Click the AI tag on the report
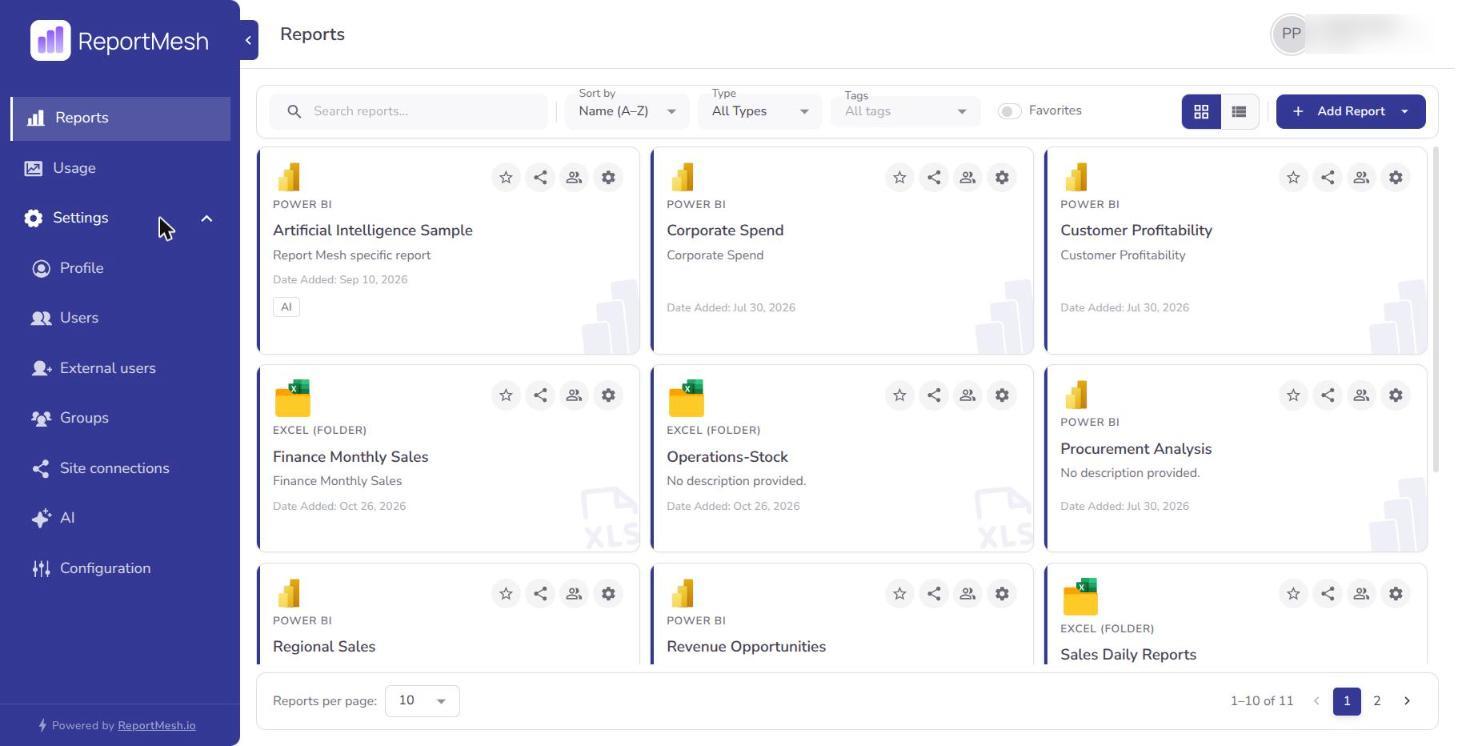The image size is (1470, 746). click(286, 307)
